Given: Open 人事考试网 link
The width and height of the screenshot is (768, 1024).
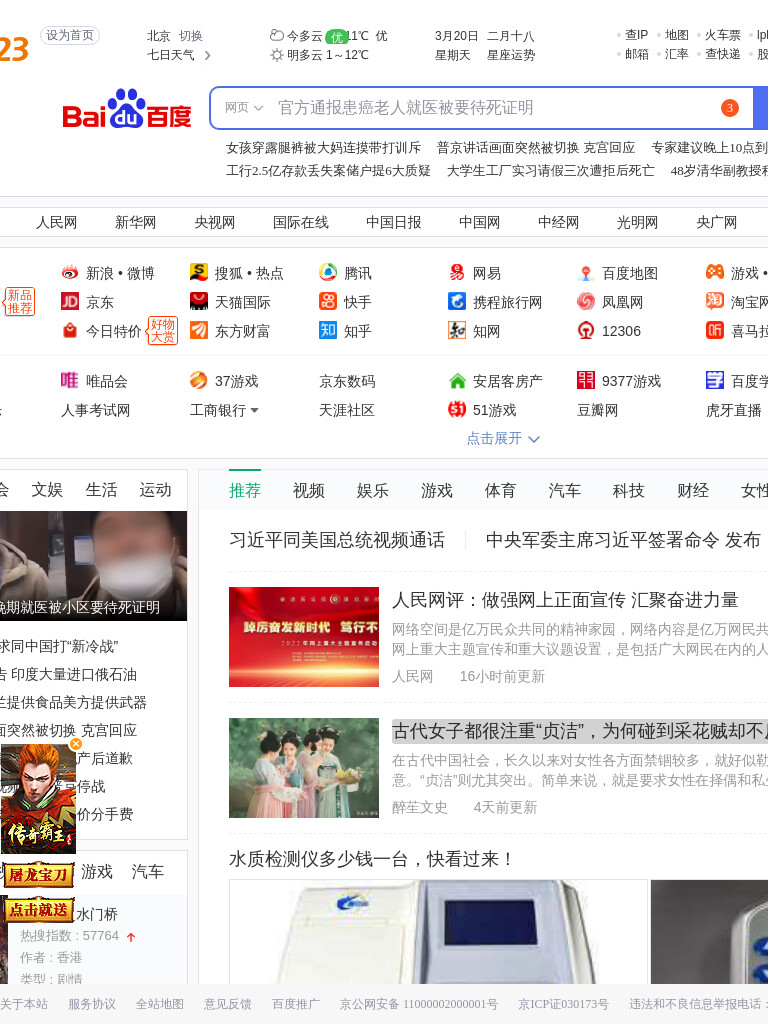Looking at the screenshot, I should [95, 410].
